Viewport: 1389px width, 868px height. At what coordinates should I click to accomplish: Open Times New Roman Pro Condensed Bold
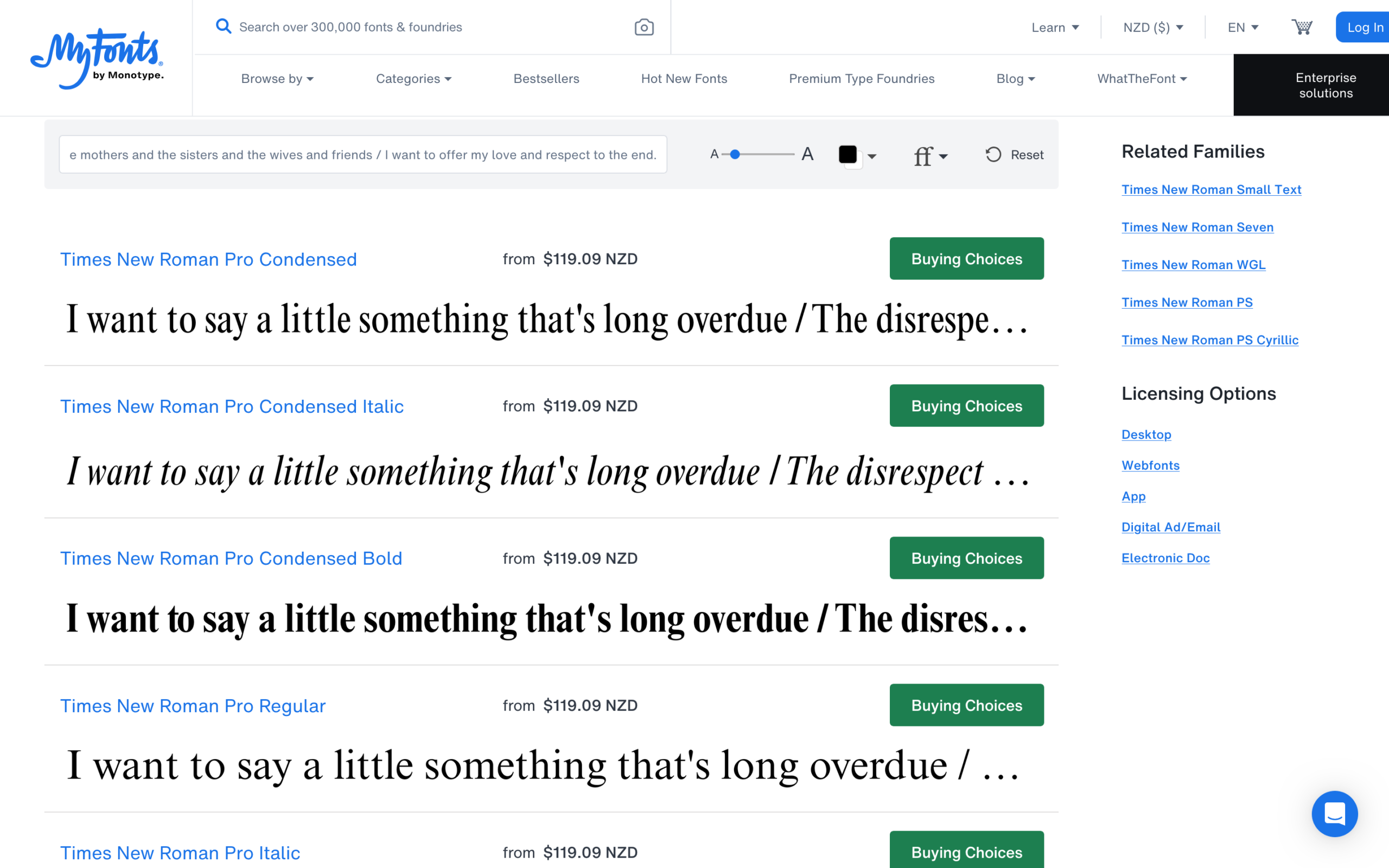point(231,559)
